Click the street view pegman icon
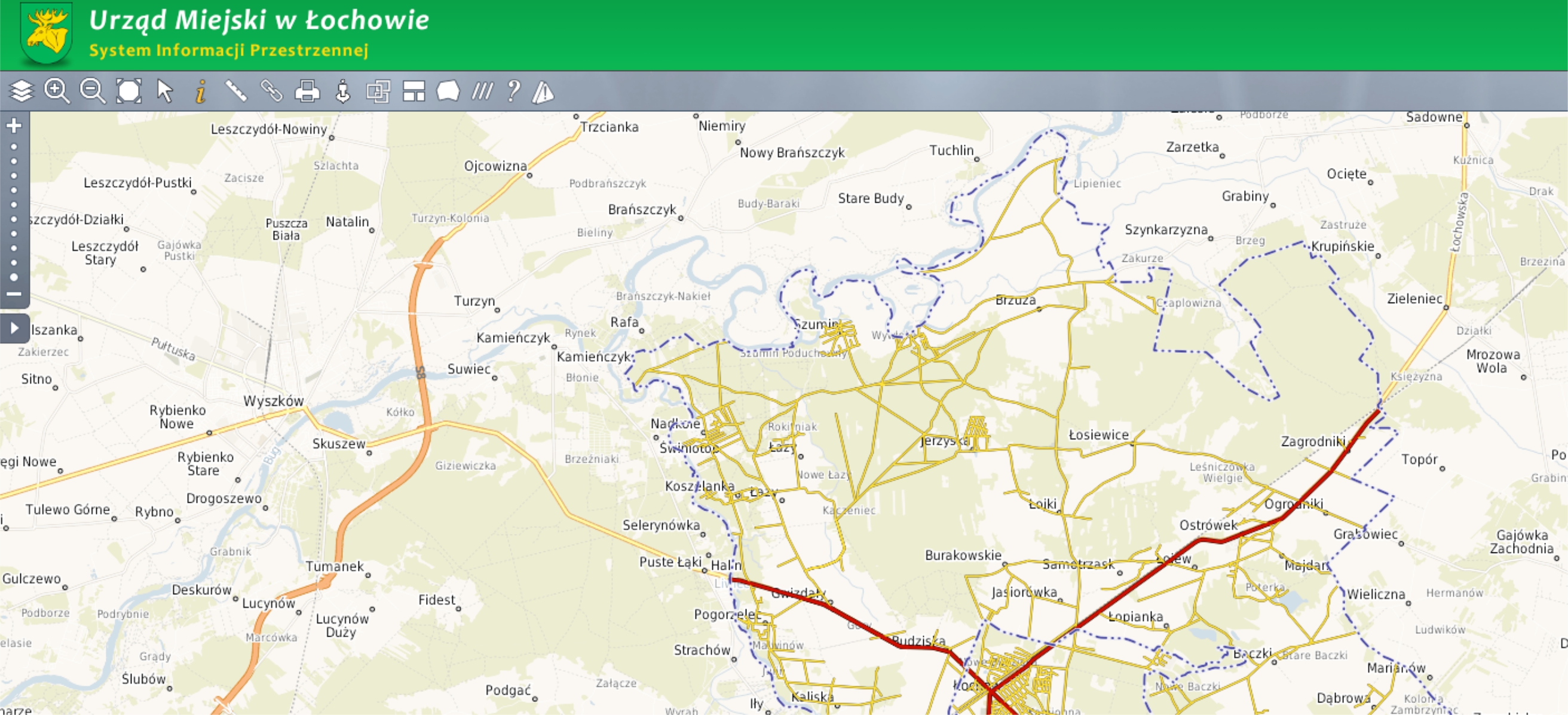This screenshot has width=1568, height=715. point(342,91)
